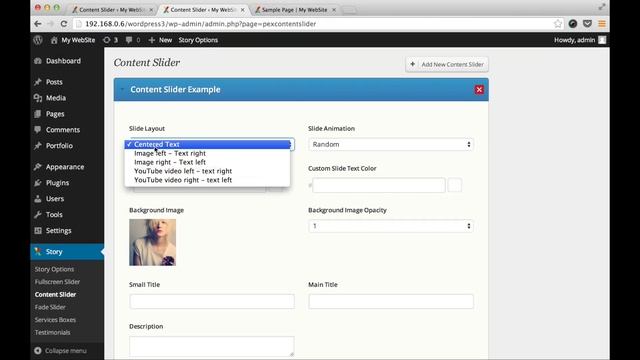Open the text color picker swatch

455,185
